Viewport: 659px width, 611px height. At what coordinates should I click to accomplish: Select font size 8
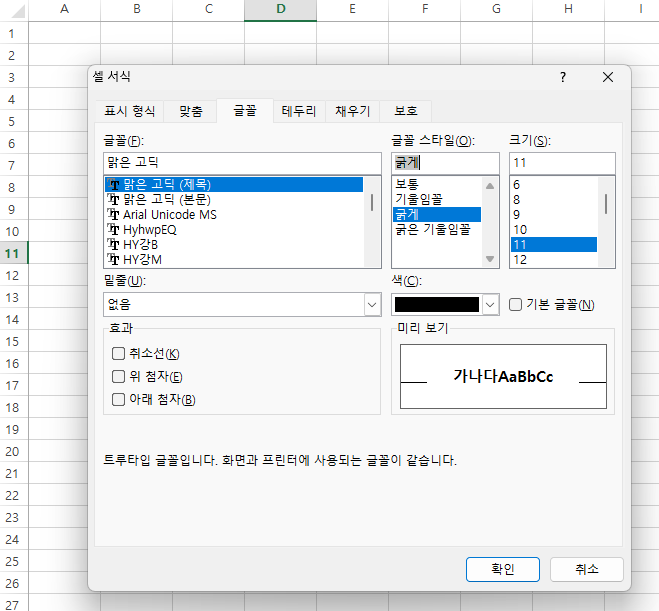pyautogui.click(x=554, y=200)
